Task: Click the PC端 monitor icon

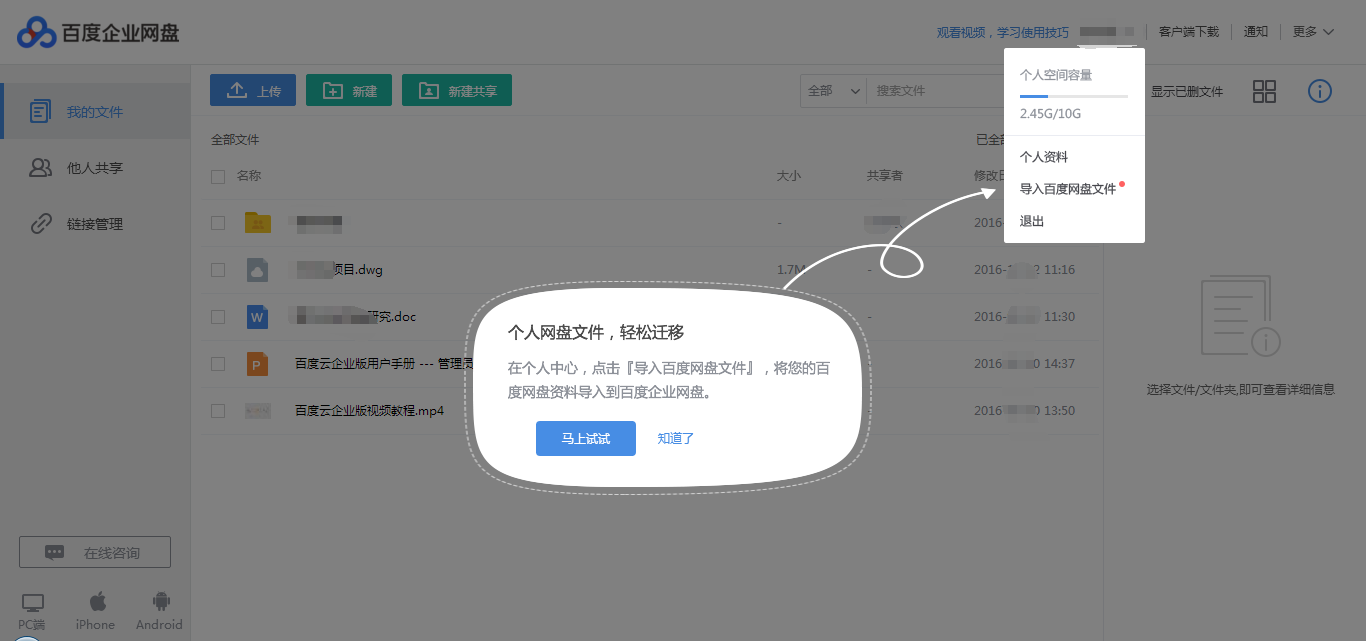Action: click(33, 603)
